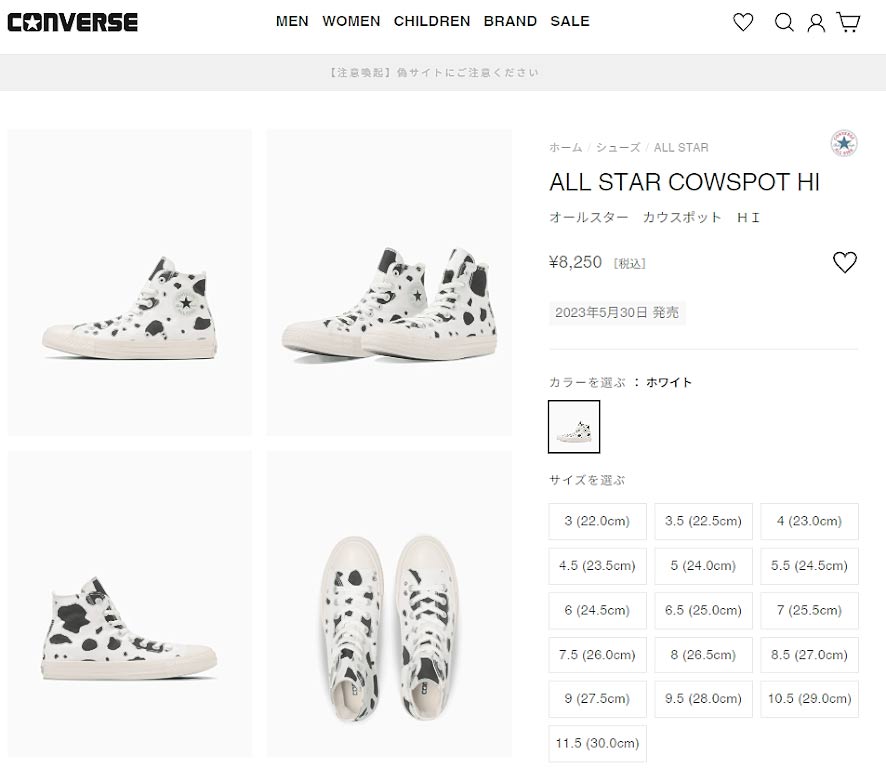
Task: Open the WOMEN menu
Action: point(351,21)
